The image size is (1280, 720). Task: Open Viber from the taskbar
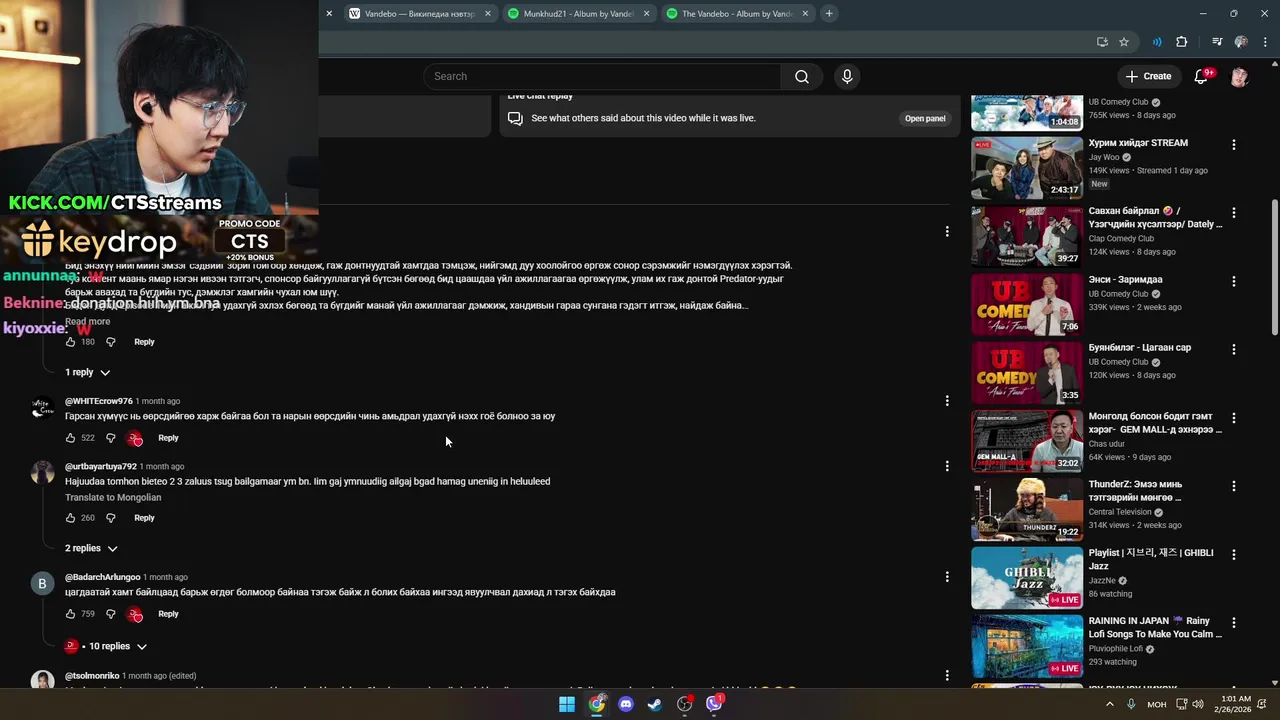coord(714,704)
